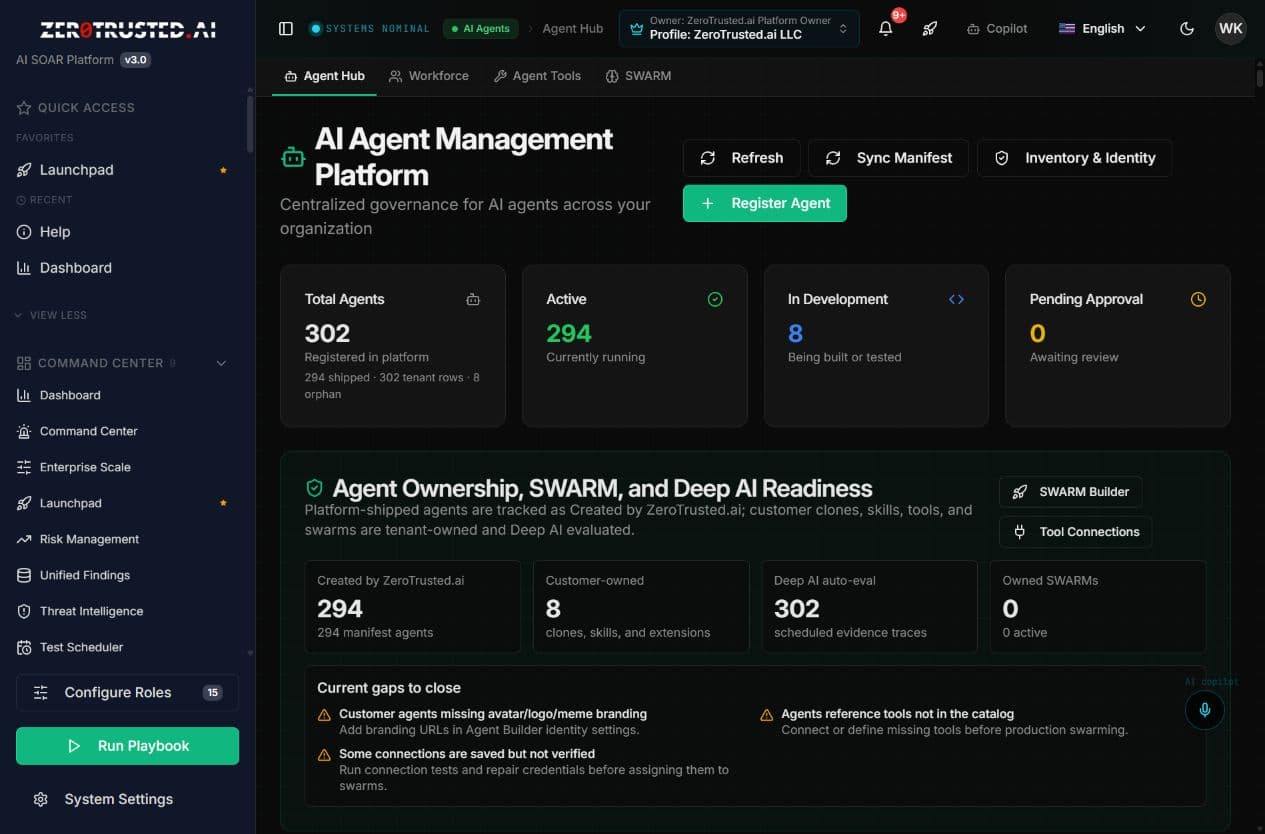Click the Created by ZeroTrusted.ai 294 tile
The width and height of the screenshot is (1265, 834).
(x=412, y=607)
